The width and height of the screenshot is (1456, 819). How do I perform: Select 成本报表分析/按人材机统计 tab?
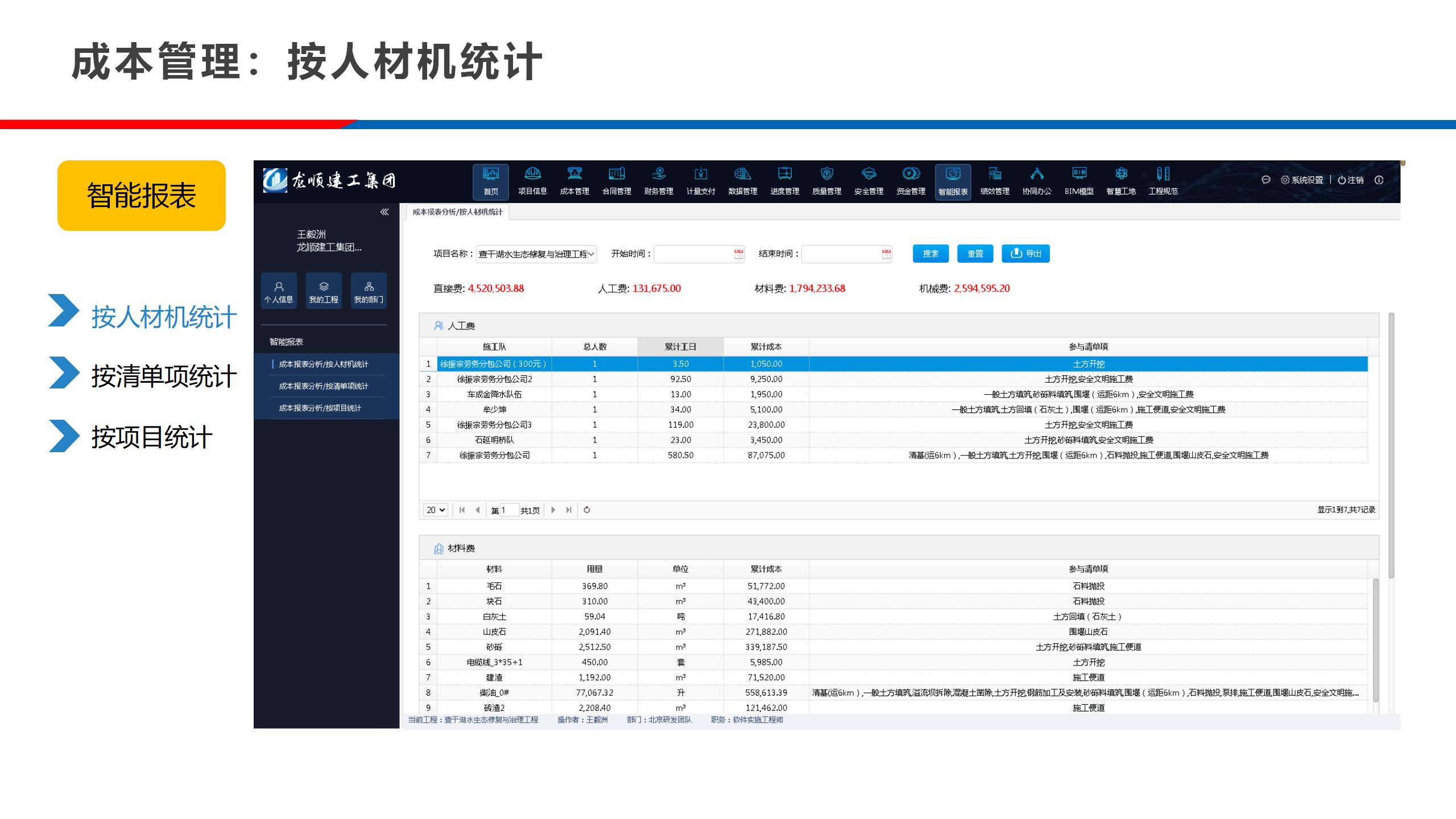[x=457, y=212]
